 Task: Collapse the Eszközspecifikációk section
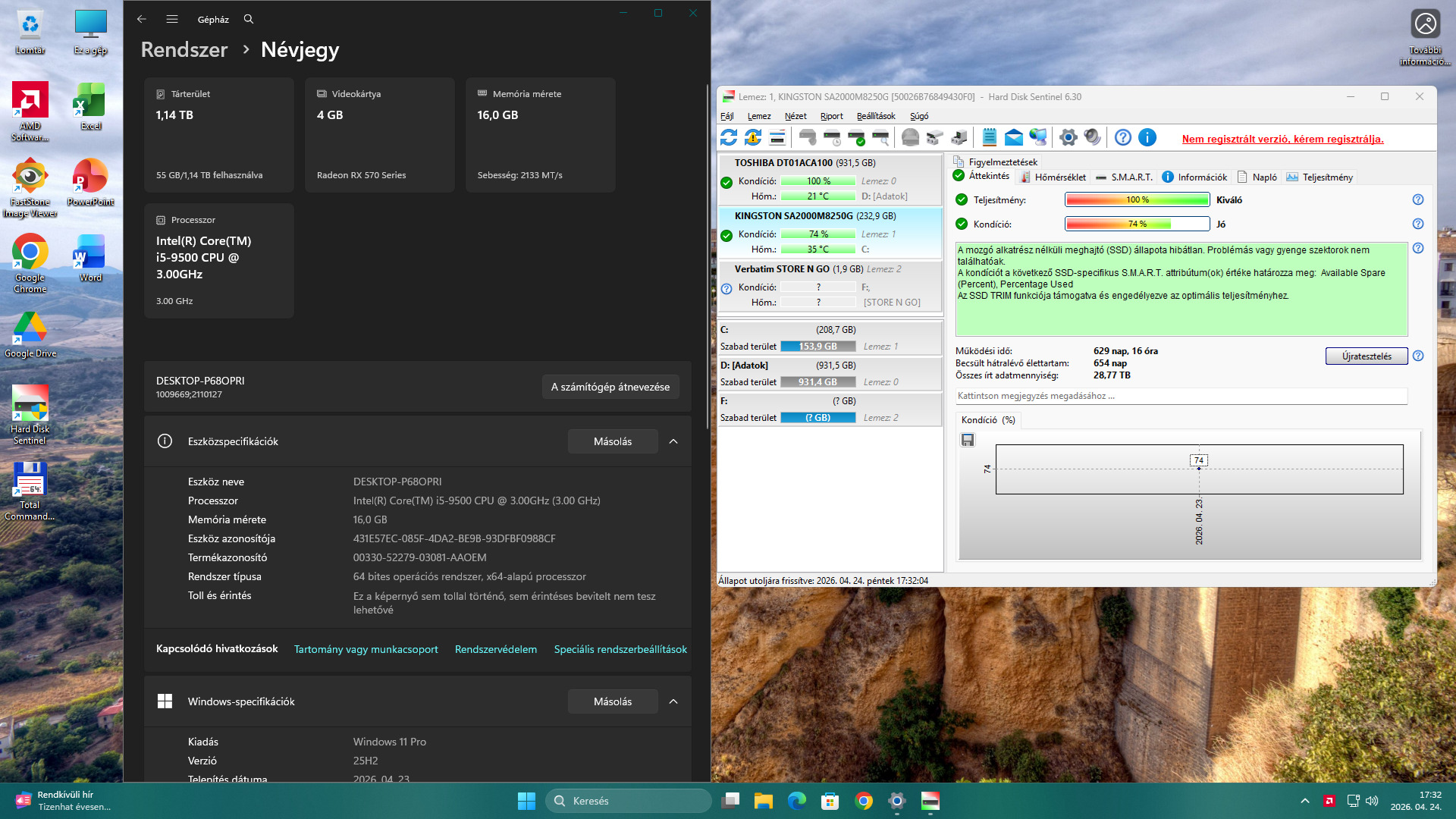[x=673, y=441]
